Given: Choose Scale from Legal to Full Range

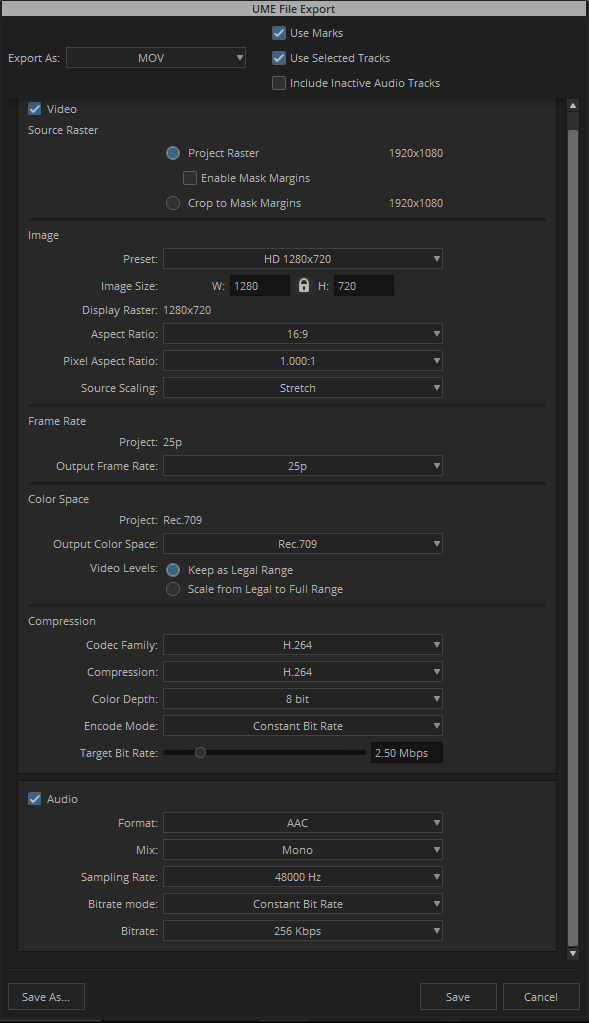Looking at the screenshot, I should [173, 589].
